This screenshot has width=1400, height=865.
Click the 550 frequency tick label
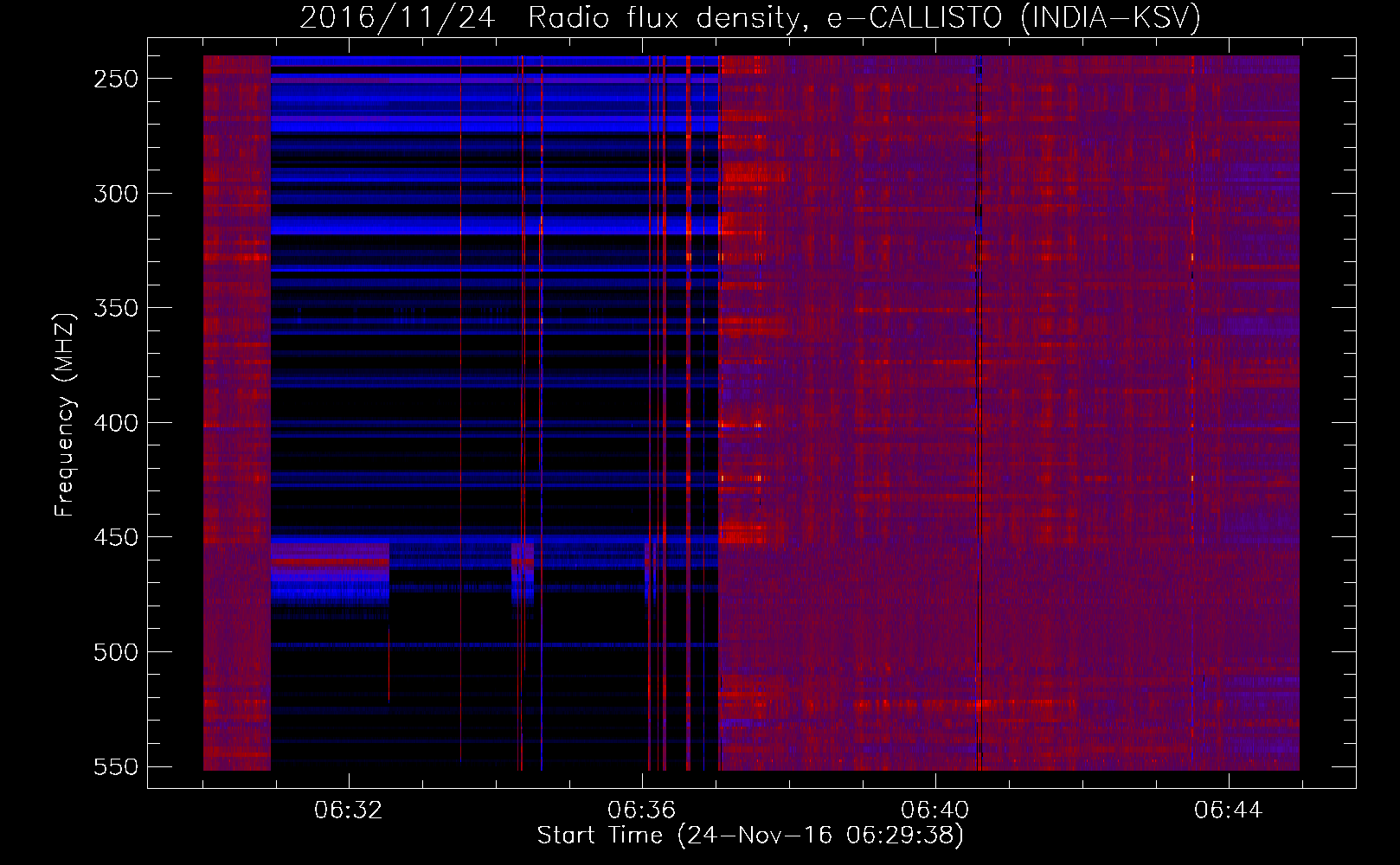coord(116,766)
